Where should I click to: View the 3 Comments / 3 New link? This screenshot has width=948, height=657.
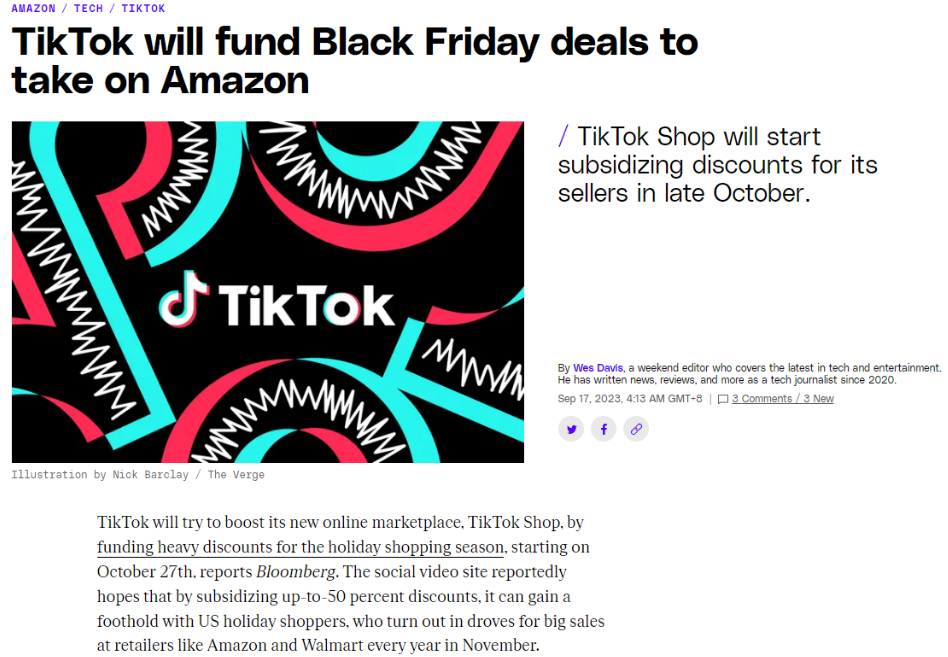pos(782,399)
